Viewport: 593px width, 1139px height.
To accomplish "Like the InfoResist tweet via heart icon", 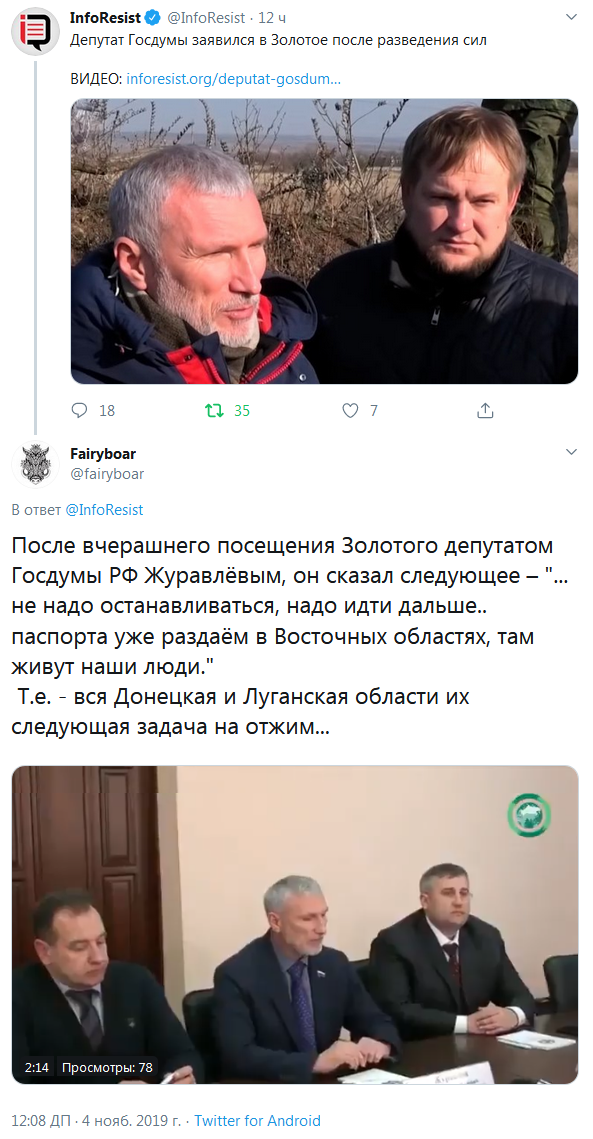I will coord(350,410).
